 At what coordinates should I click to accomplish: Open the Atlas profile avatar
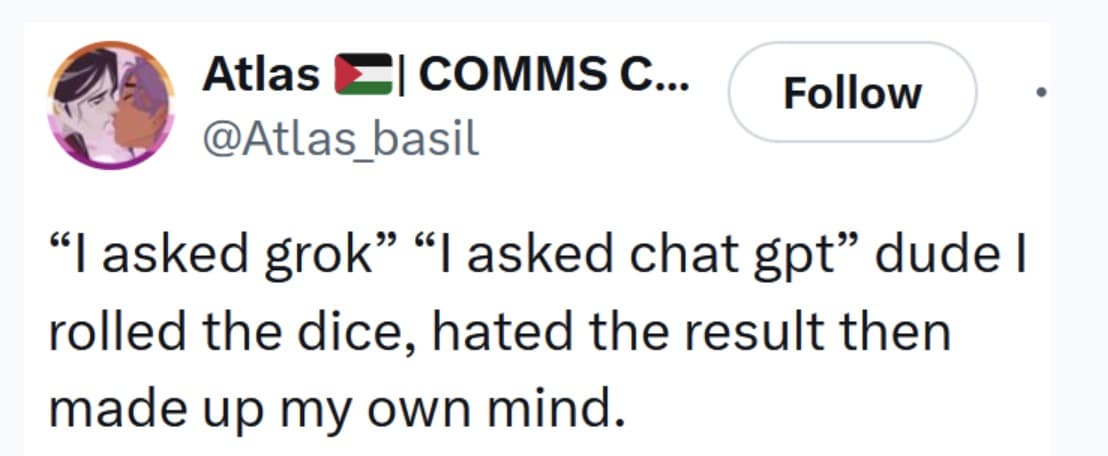(111, 105)
